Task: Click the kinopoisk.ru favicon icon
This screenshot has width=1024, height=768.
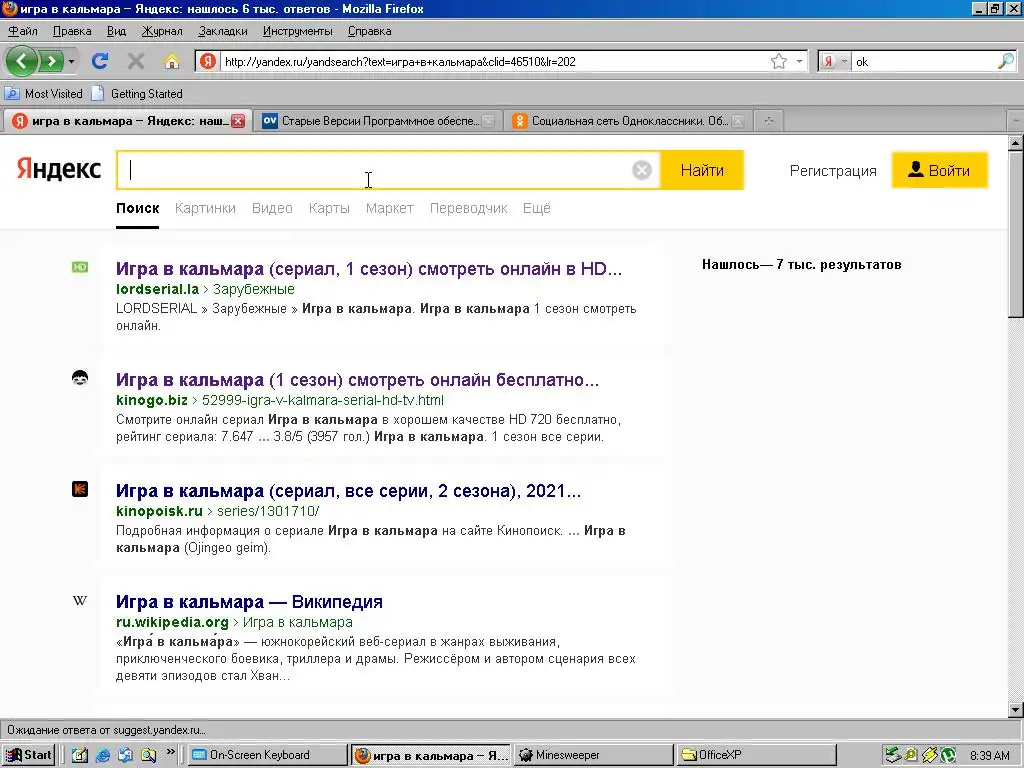Action: click(80, 489)
